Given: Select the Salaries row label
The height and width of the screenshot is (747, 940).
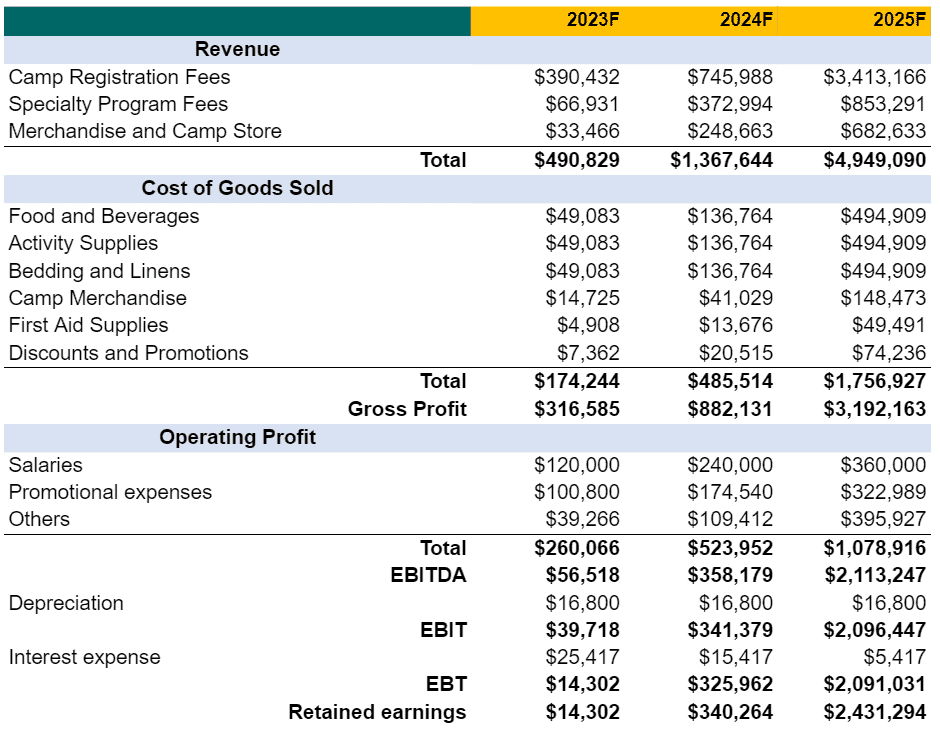Looking at the screenshot, I should (46, 465).
